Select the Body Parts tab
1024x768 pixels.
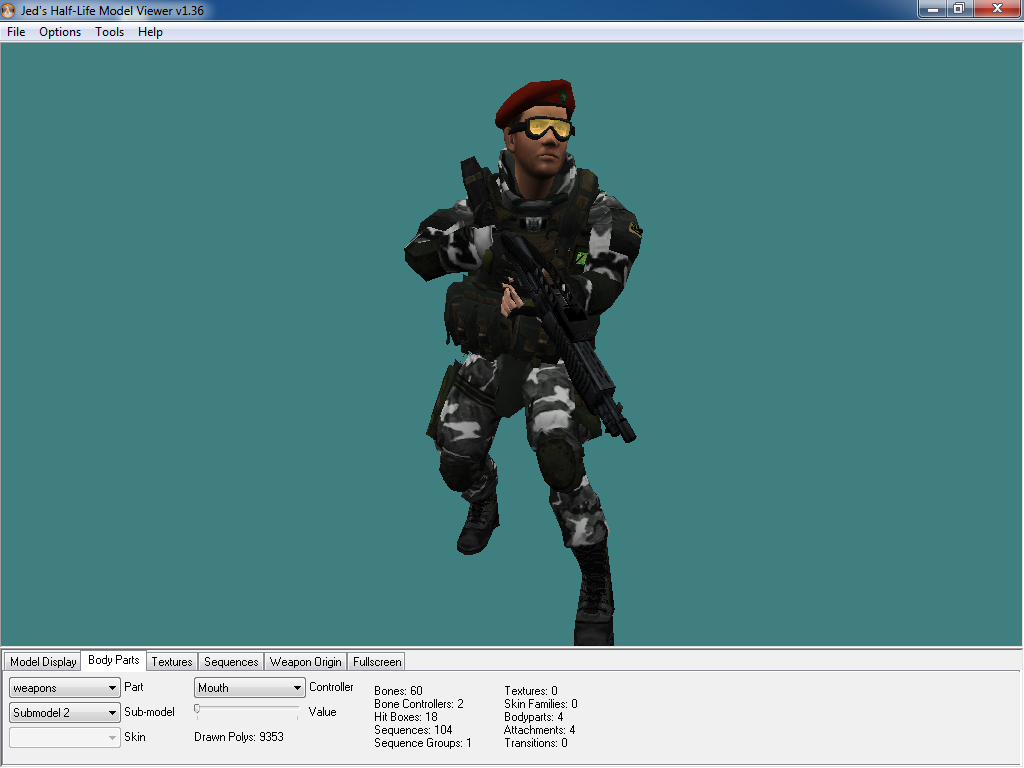[x=114, y=660]
